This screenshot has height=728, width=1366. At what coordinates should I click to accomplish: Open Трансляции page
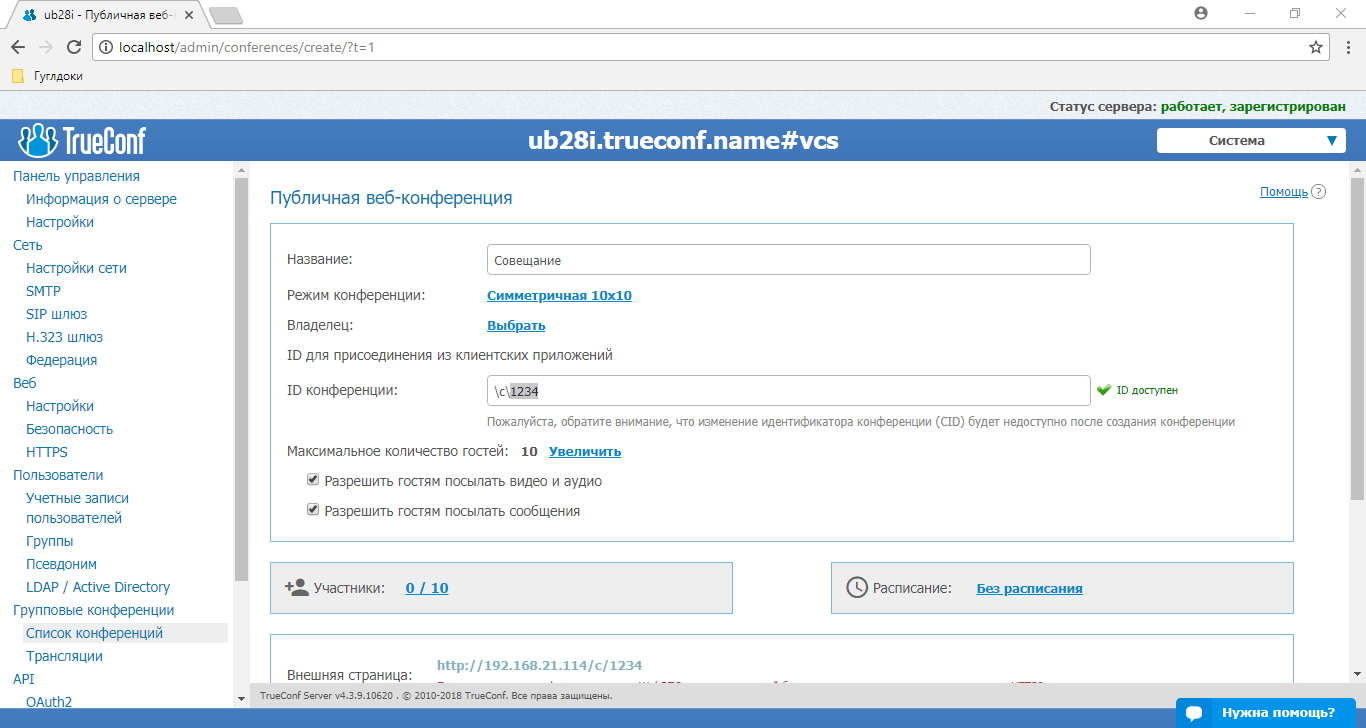pos(64,656)
